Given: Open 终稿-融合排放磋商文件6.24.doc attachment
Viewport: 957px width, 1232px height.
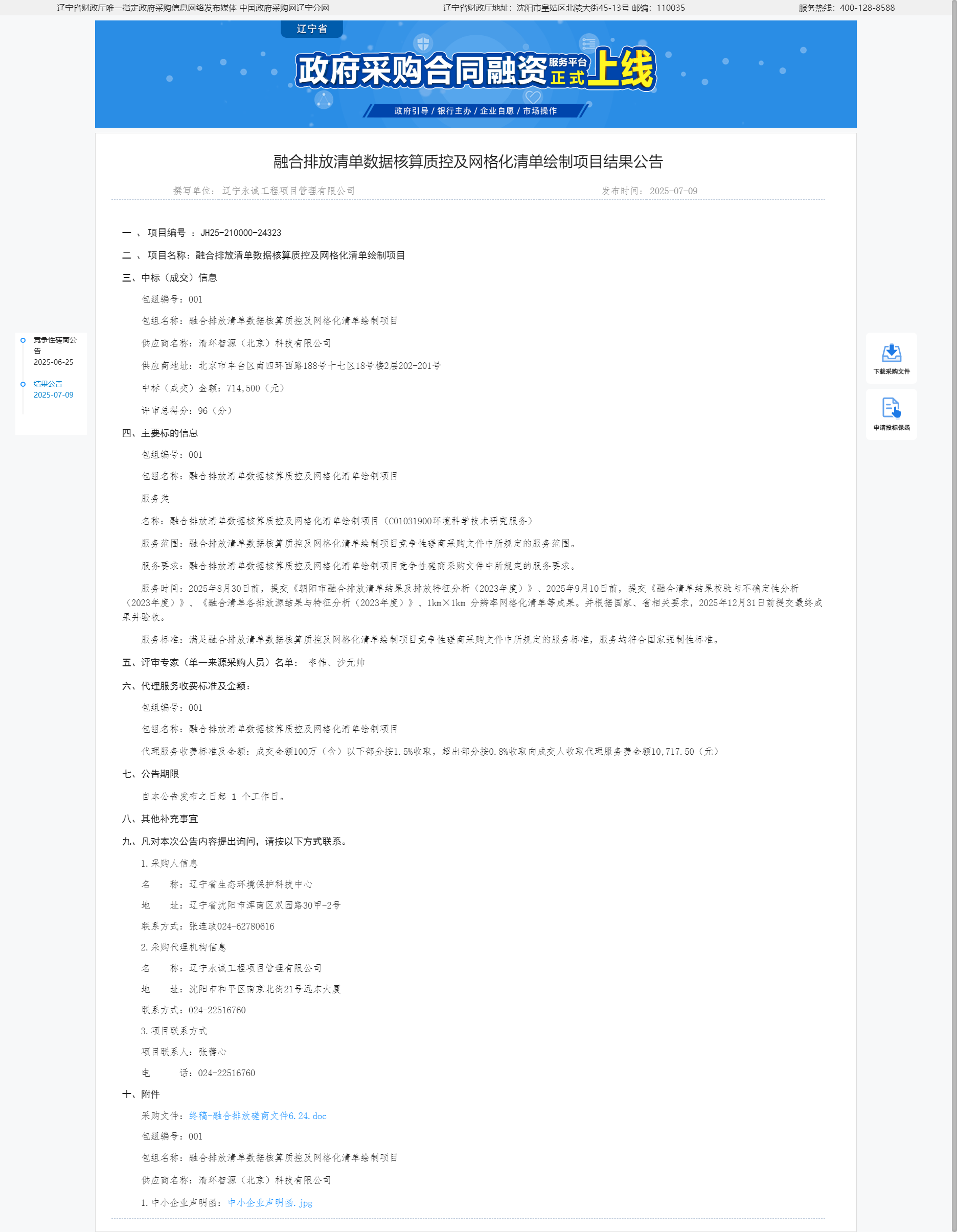Looking at the screenshot, I should (257, 1116).
